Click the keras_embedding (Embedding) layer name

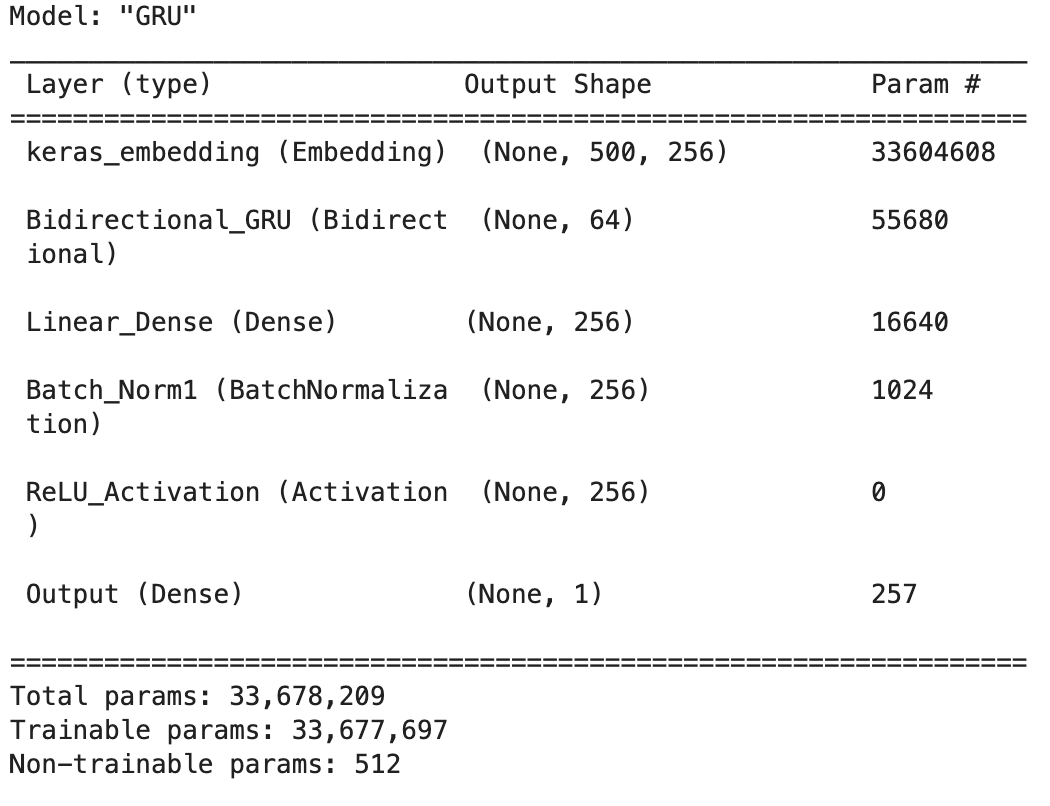pos(236,153)
